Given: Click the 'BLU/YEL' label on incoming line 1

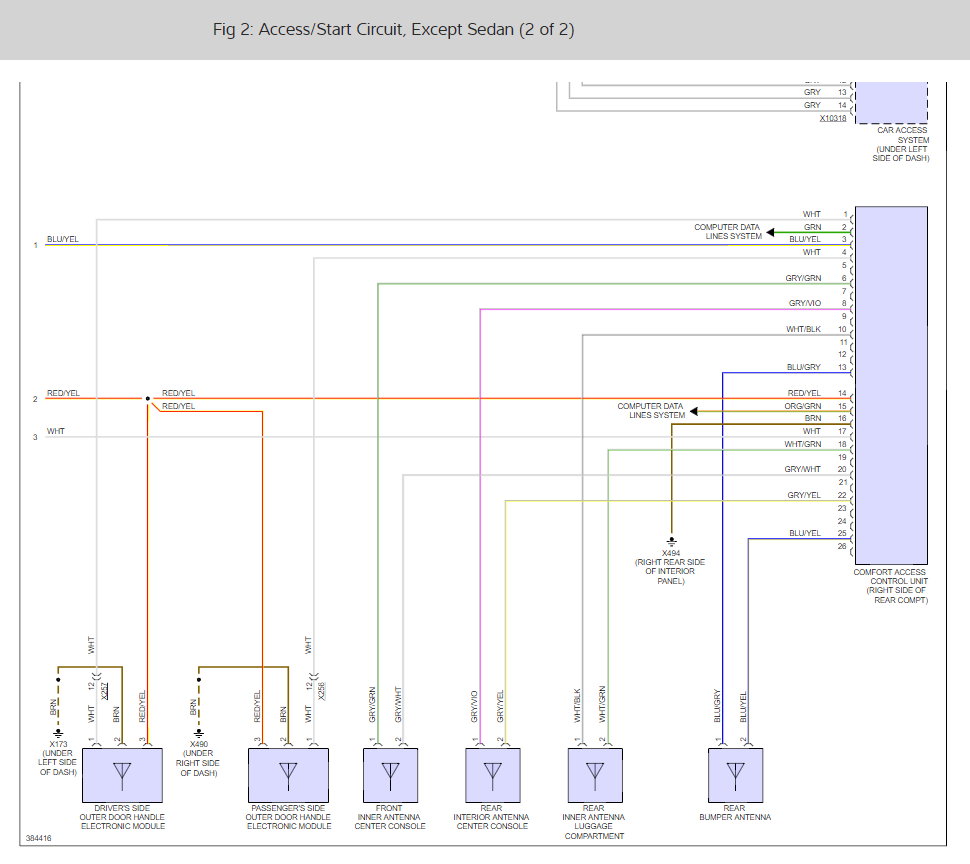Looking at the screenshot, I should 62,239.
